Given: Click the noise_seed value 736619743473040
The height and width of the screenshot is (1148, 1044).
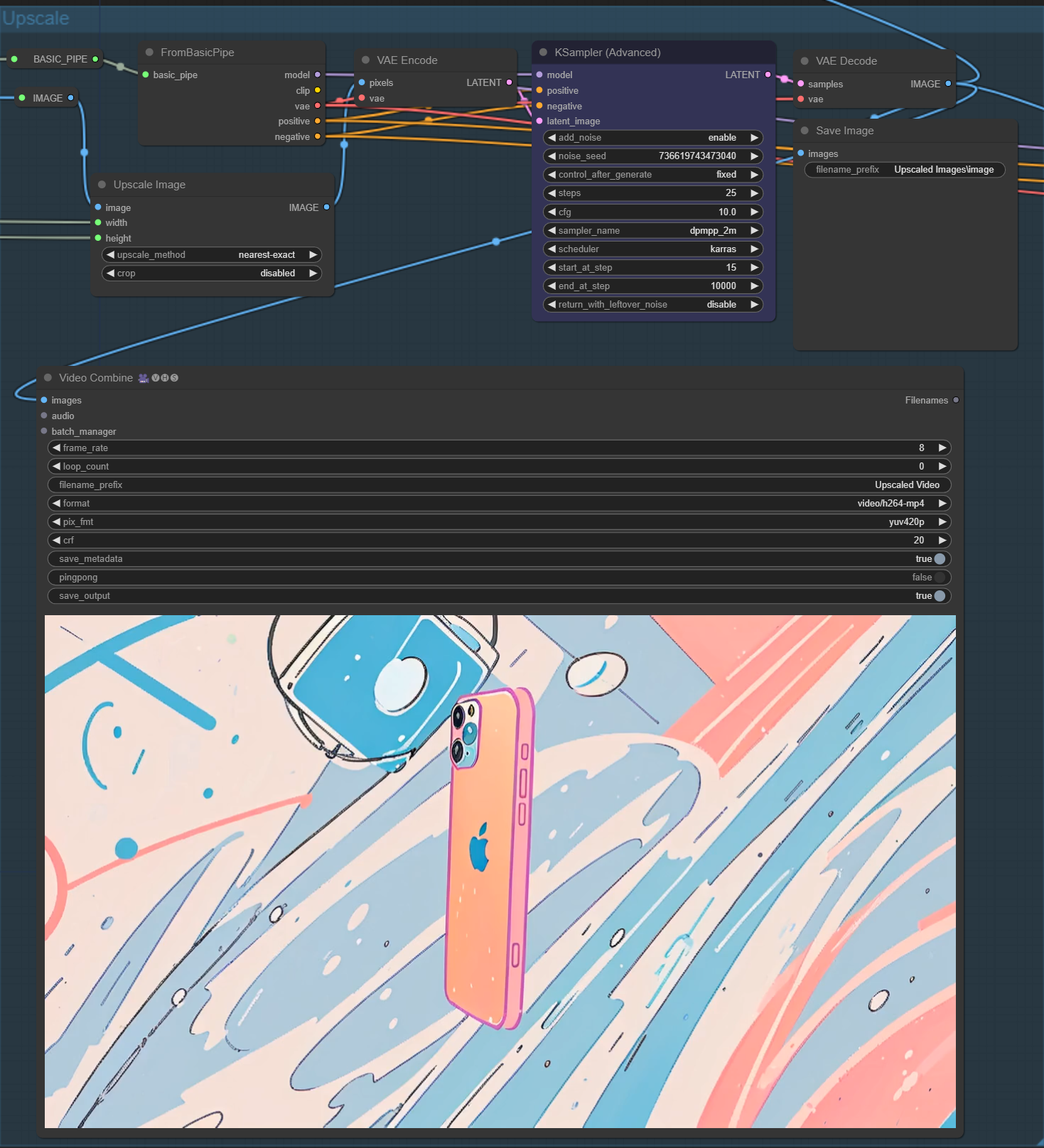Looking at the screenshot, I should coord(697,156).
